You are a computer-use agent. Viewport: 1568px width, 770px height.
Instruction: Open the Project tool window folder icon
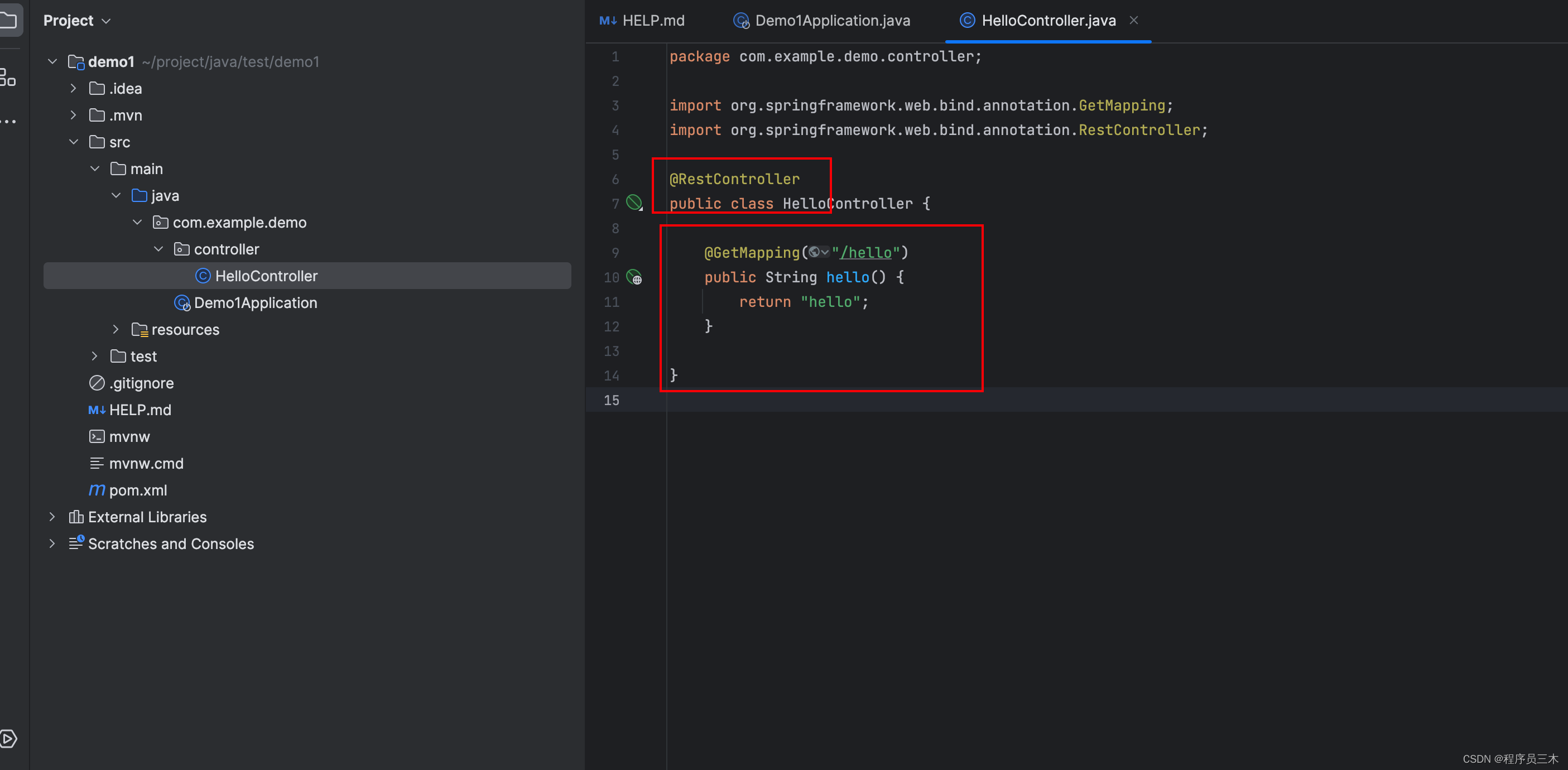point(8,20)
